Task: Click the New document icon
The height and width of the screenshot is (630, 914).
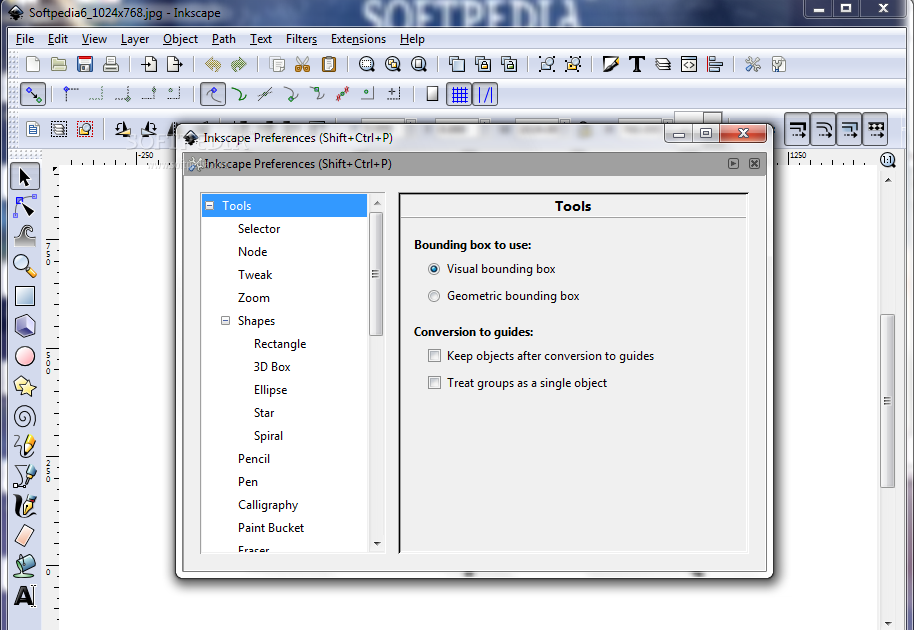Action: pyautogui.click(x=33, y=64)
